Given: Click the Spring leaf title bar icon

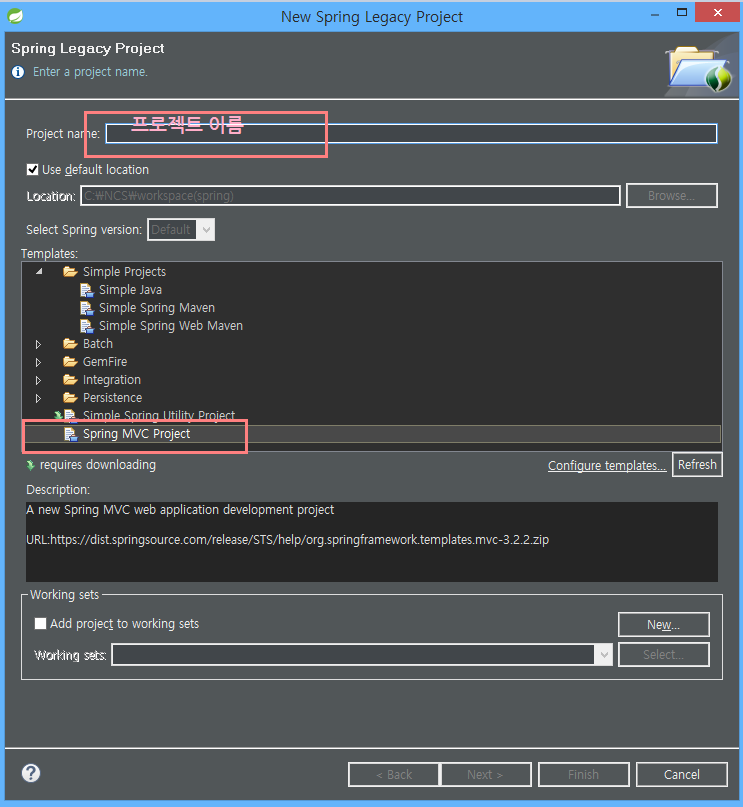Looking at the screenshot, I should tap(15, 16).
